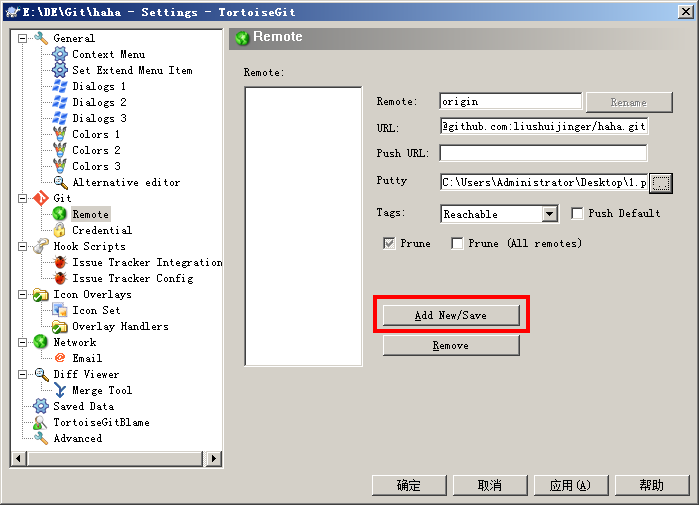The width and height of the screenshot is (699, 505).
Task: Click the Remove button
Action: click(x=451, y=345)
